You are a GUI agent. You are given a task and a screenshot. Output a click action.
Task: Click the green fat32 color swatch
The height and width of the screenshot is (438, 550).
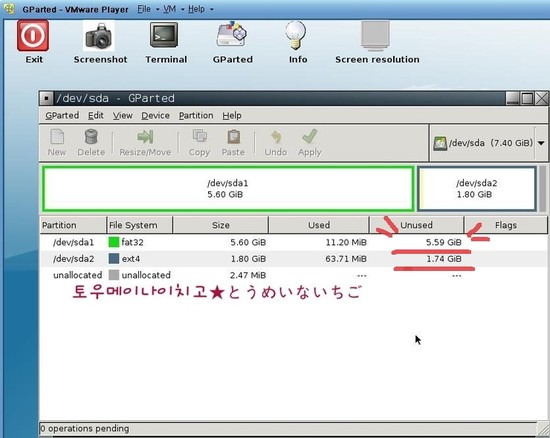114,242
